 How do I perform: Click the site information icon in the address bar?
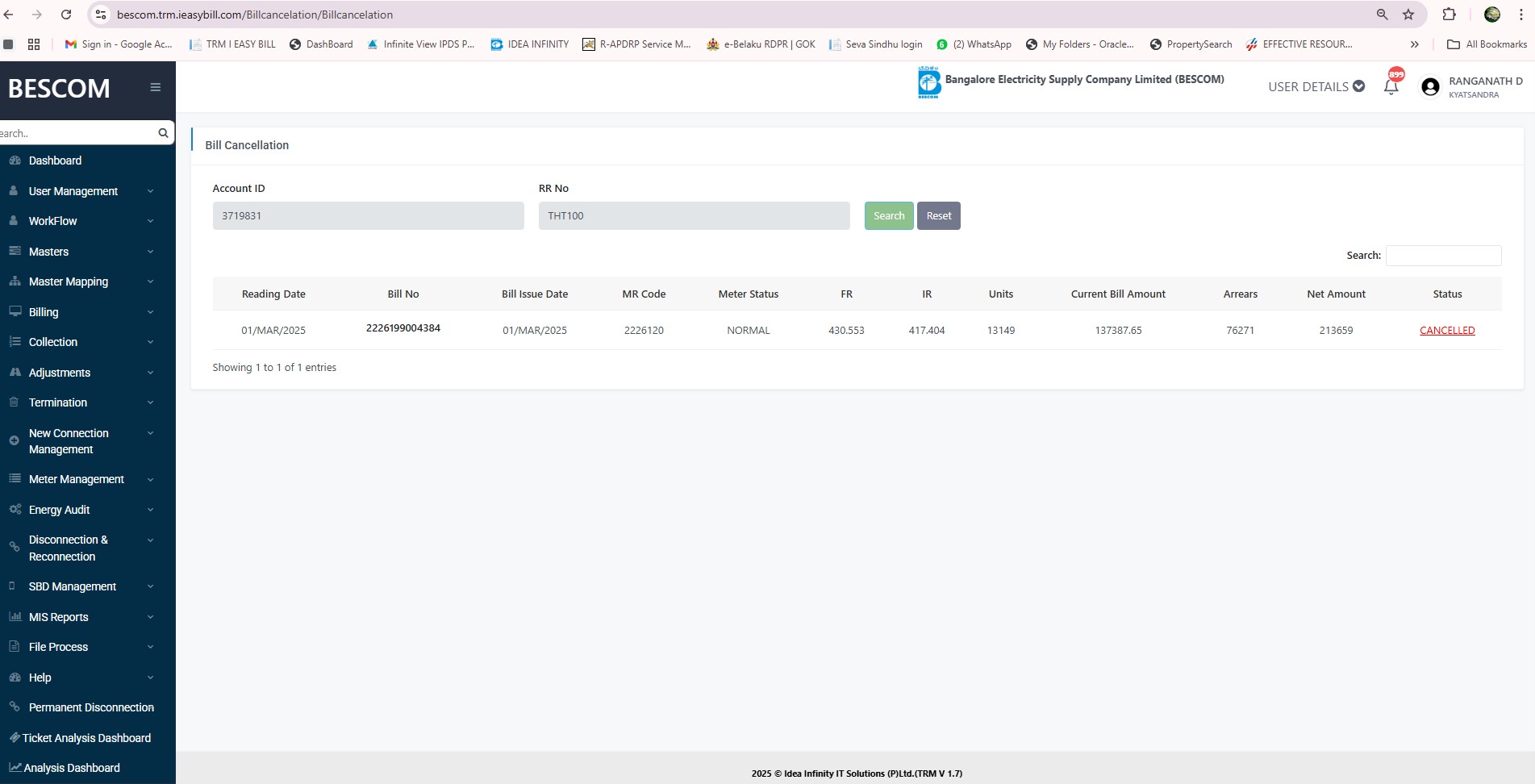tap(101, 15)
